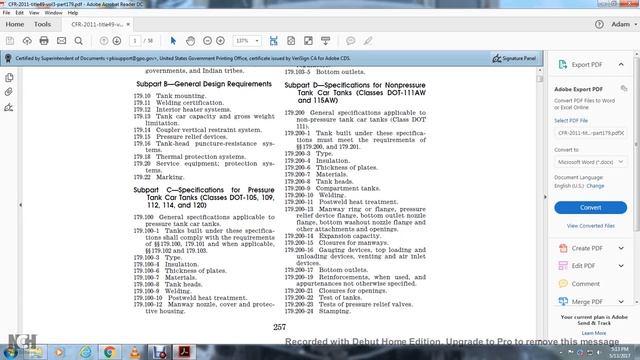Screen dimensions: 640x360
Task: Open Chrome from the taskbar
Action: pos(109,352)
